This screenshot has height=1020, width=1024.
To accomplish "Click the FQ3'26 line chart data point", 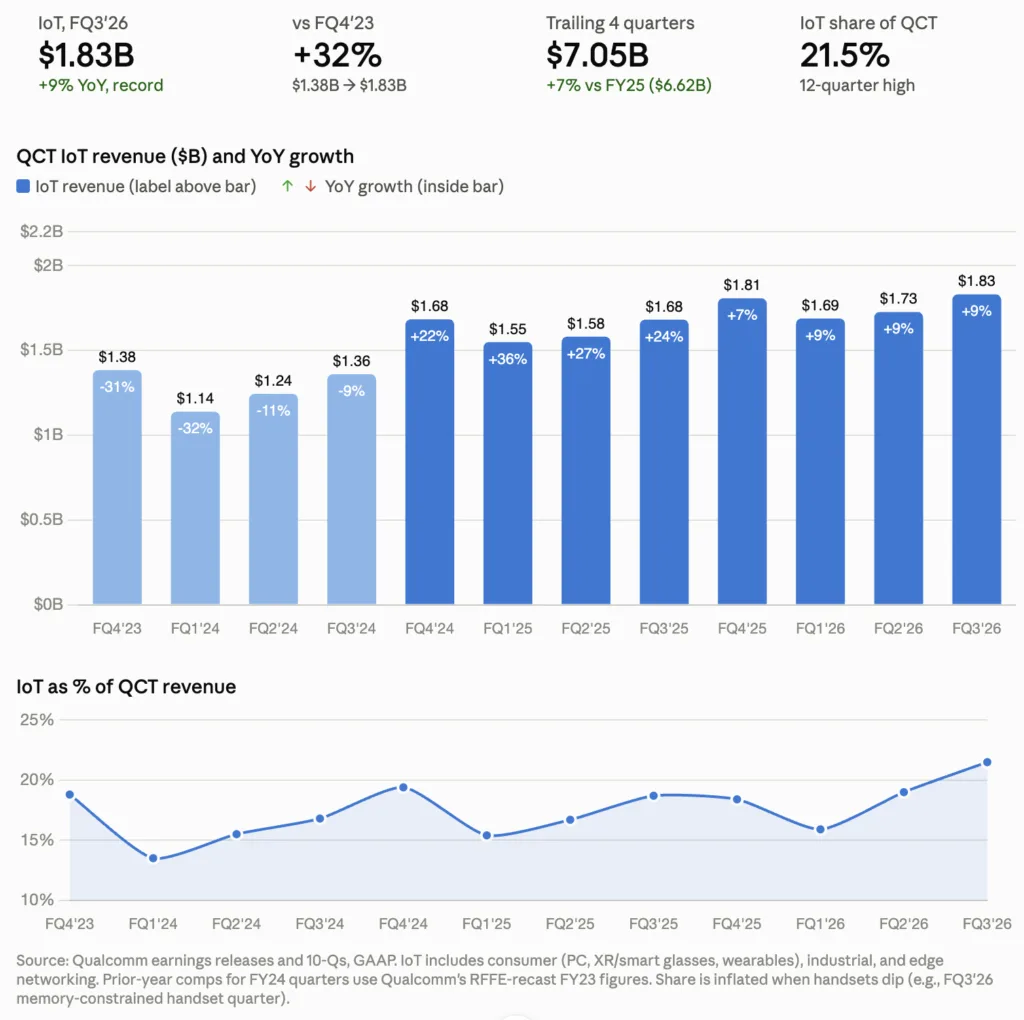I will tap(987, 762).
